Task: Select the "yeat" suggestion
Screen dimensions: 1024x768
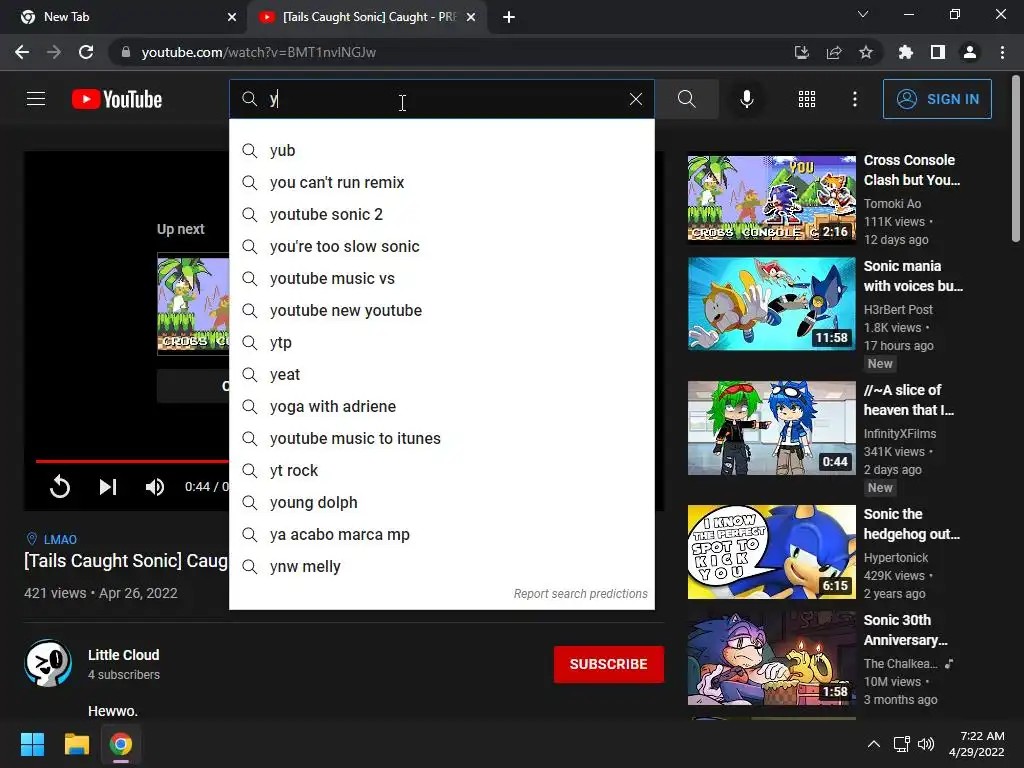Action: (441, 374)
